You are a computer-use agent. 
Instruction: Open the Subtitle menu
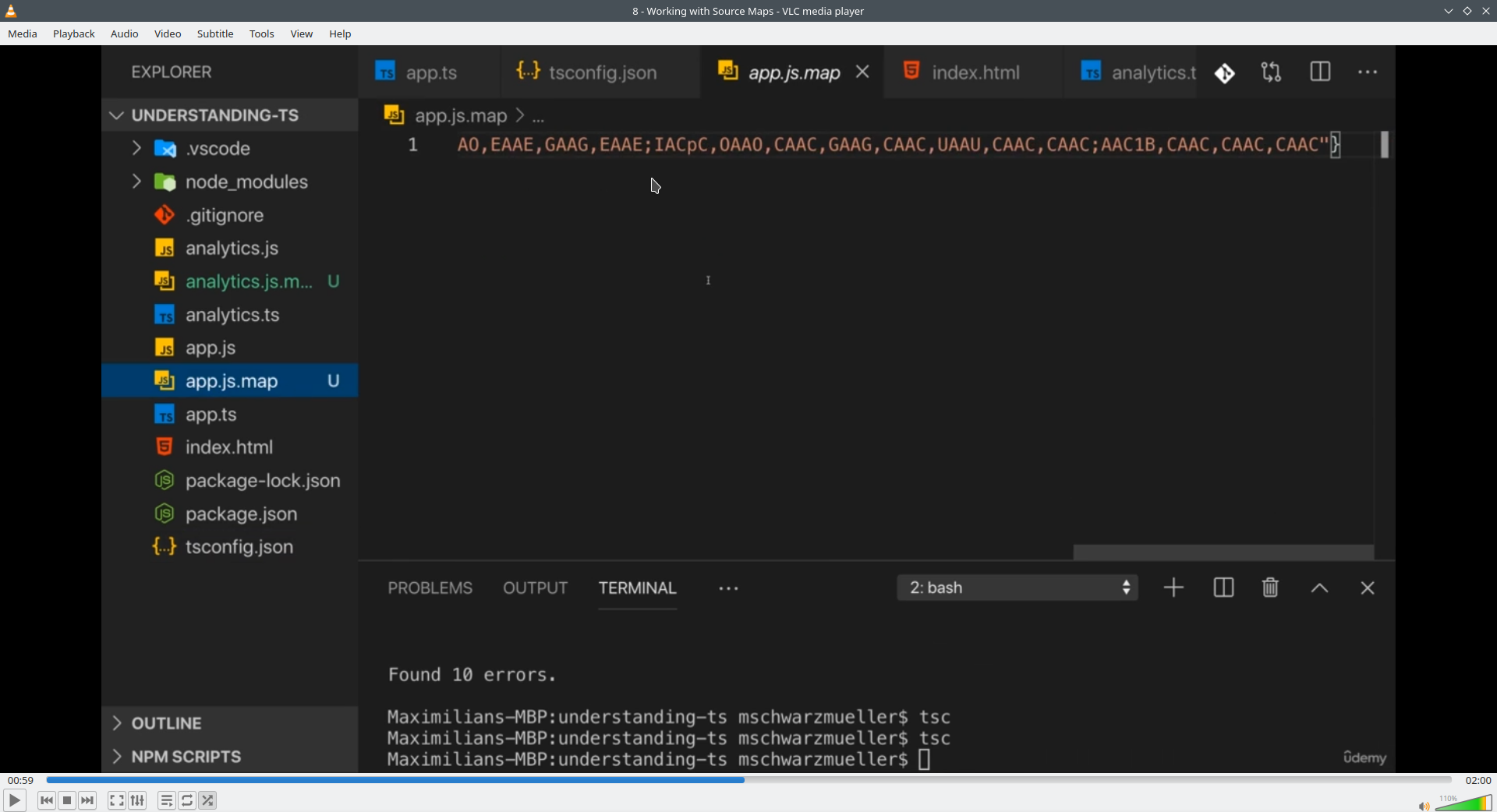(x=215, y=34)
